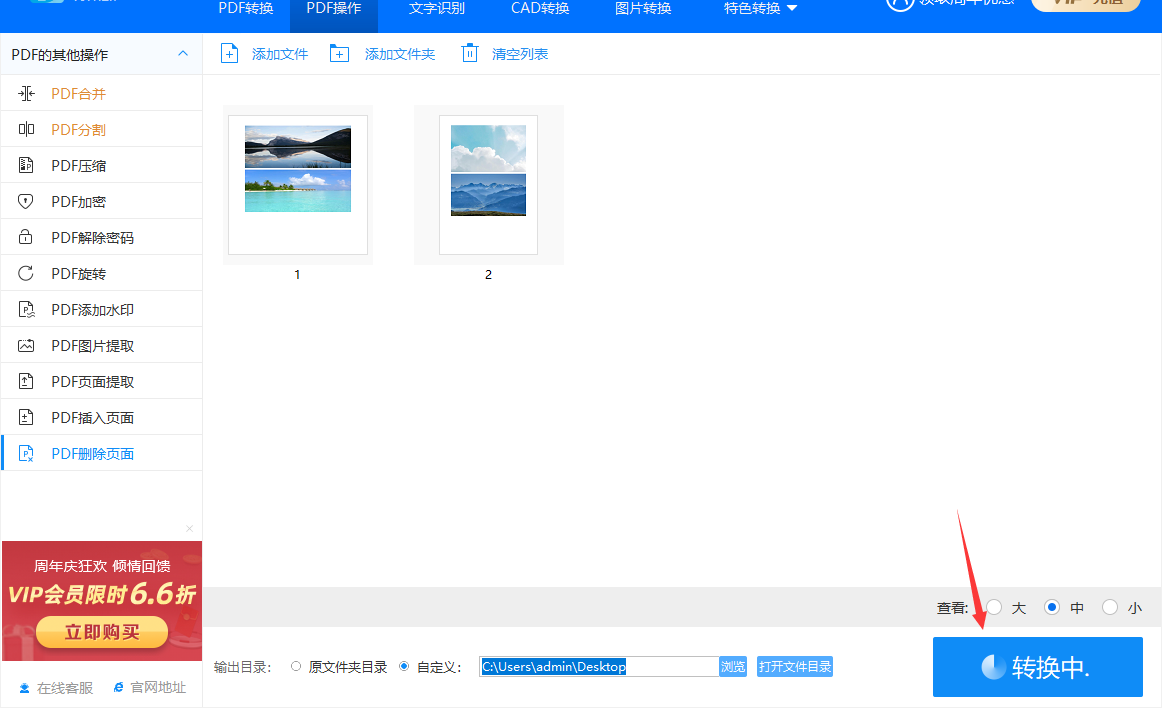Click the PDF删除页面 delete page icon
The width and height of the screenshot is (1162, 708).
[26, 453]
